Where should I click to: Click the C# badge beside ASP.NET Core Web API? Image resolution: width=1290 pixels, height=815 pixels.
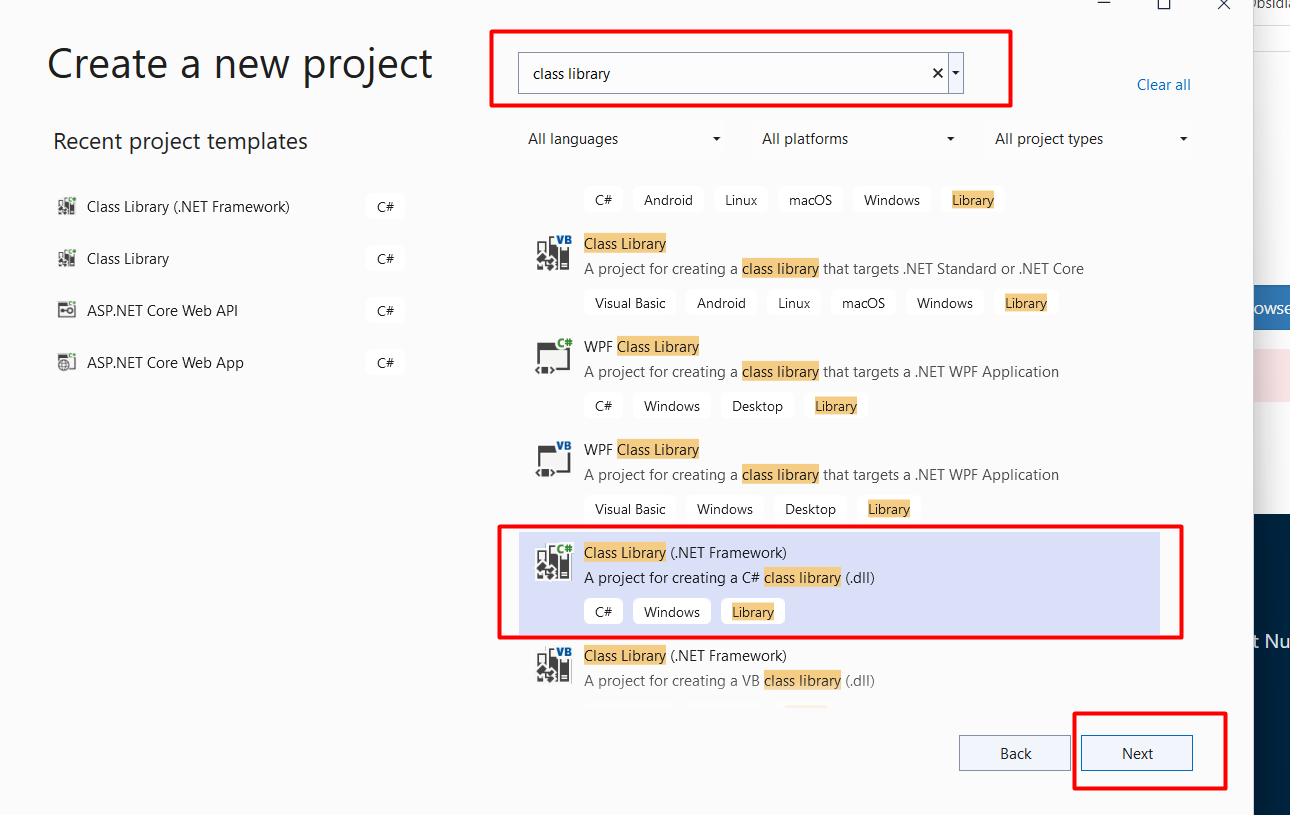pos(385,311)
